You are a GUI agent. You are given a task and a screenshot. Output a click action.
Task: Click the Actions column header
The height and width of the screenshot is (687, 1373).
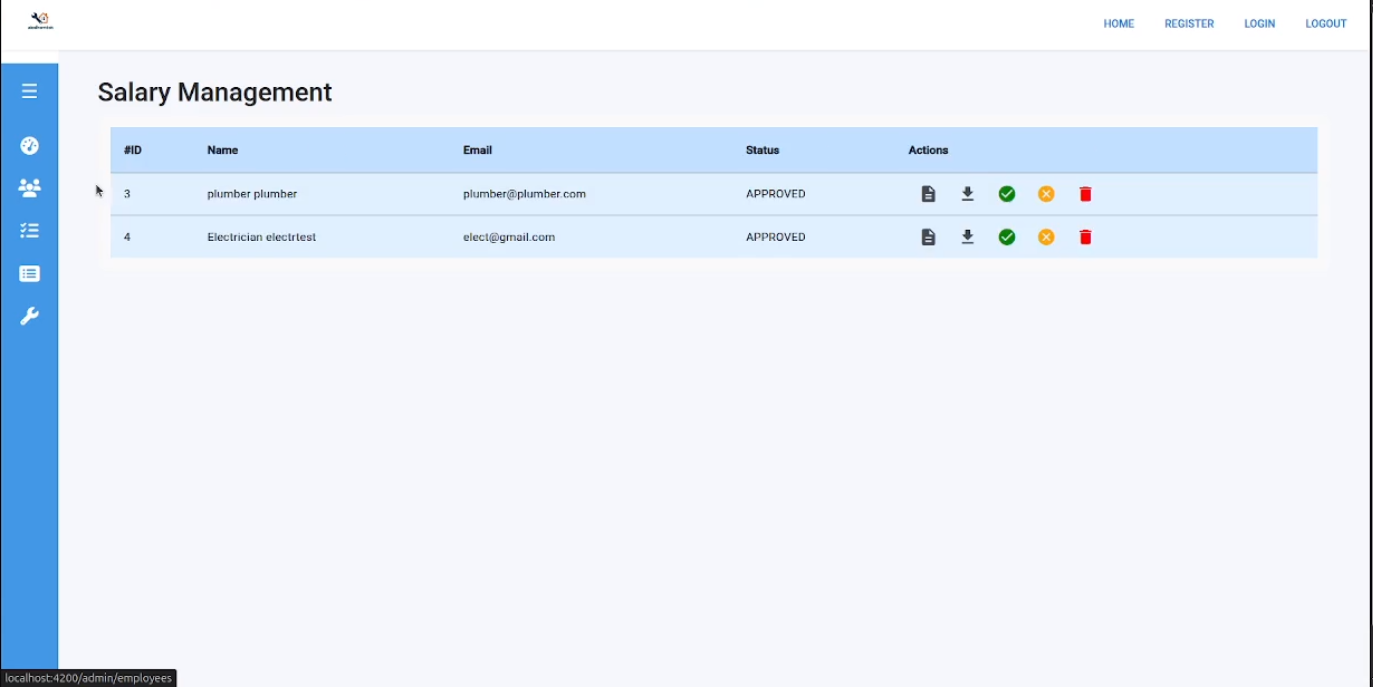(x=928, y=150)
